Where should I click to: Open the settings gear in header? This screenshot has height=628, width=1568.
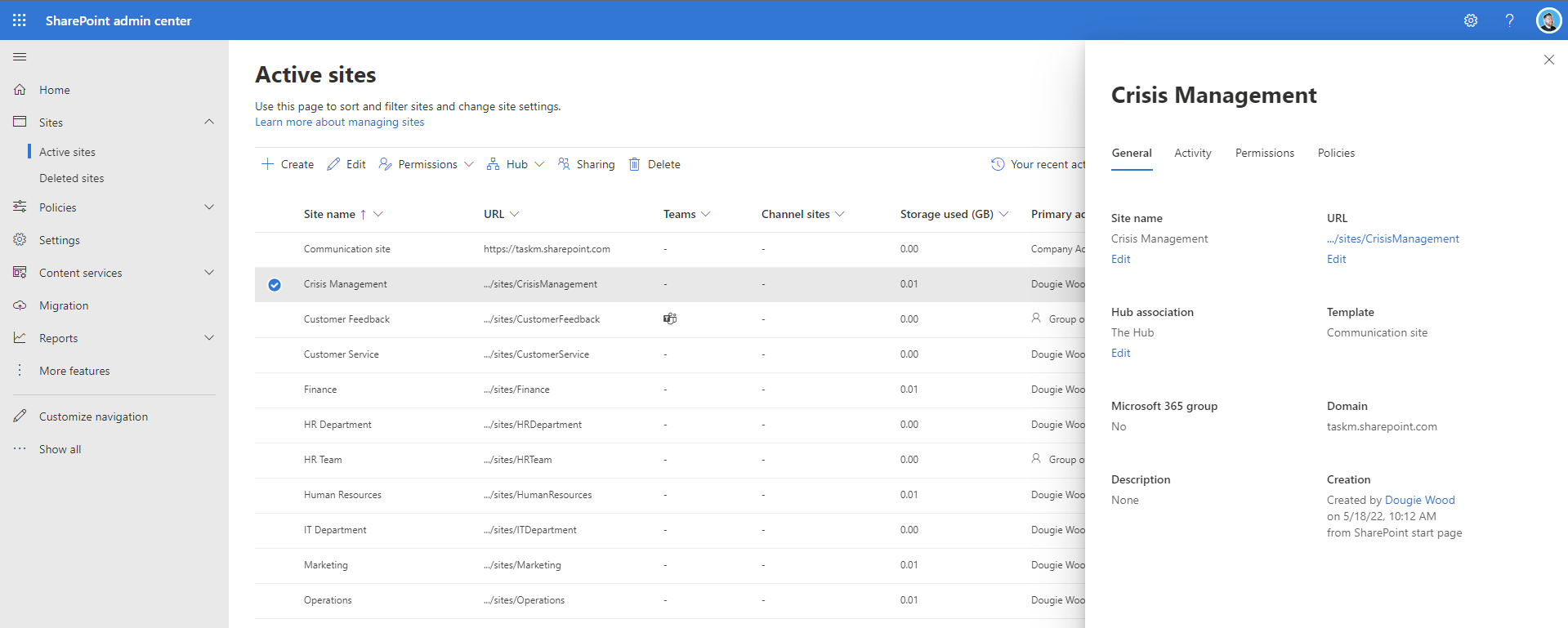[1471, 20]
